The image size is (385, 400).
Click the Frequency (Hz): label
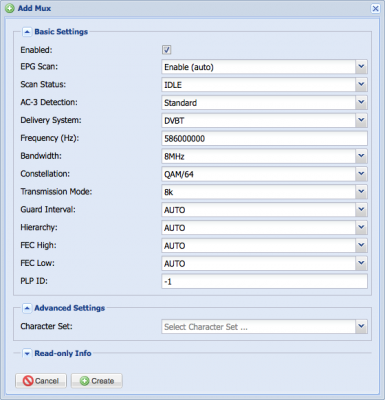point(50,138)
